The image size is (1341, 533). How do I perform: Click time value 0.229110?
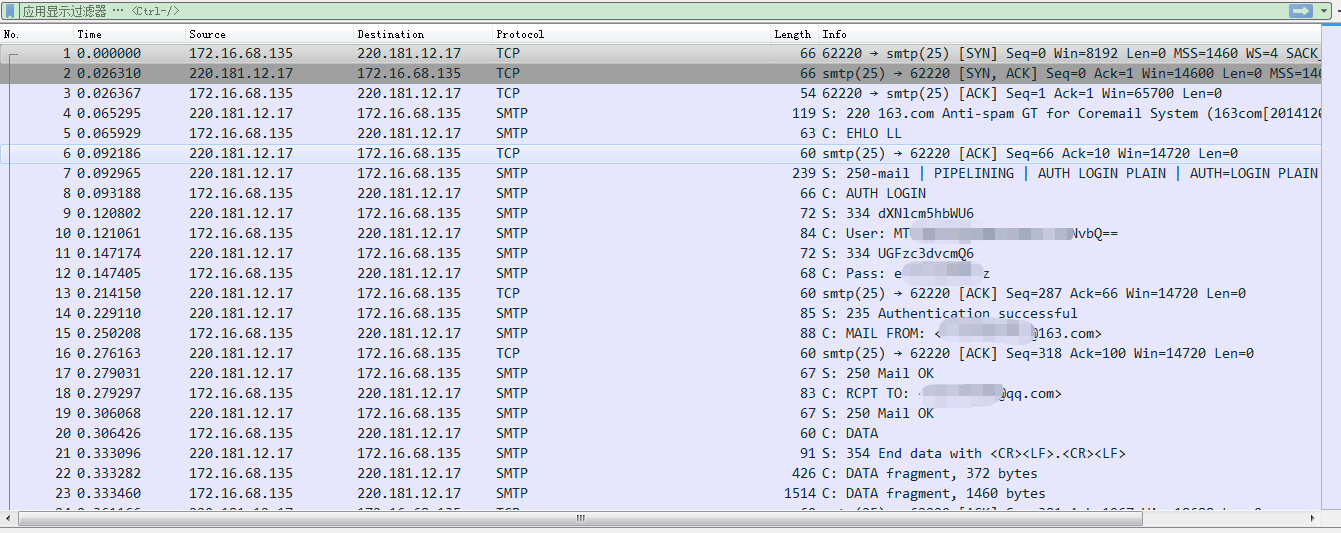[109, 313]
